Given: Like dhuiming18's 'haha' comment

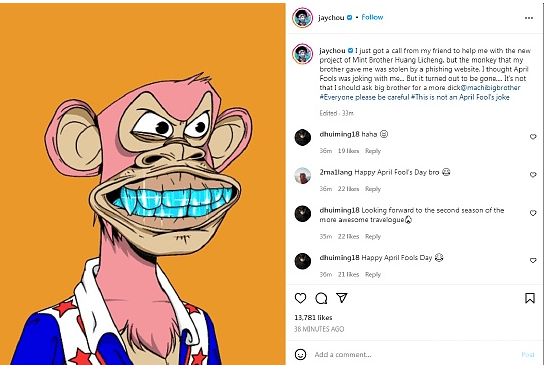Looking at the screenshot, I should (533, 137).
